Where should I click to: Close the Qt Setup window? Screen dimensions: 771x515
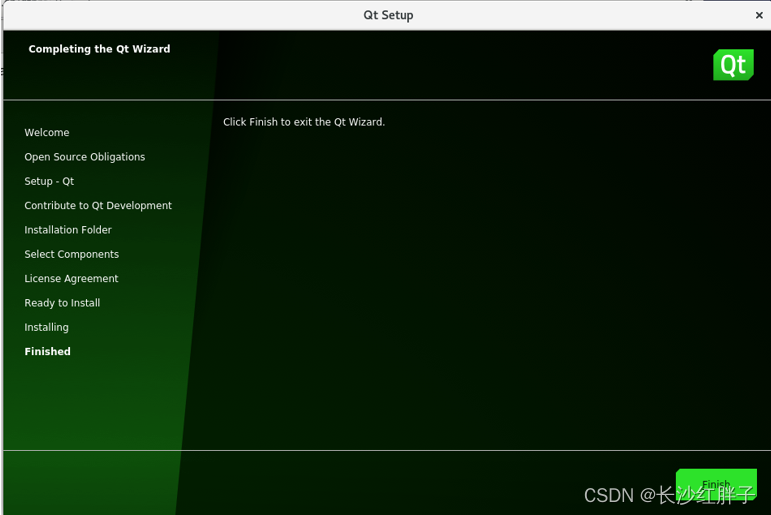(x=759, y=15)
